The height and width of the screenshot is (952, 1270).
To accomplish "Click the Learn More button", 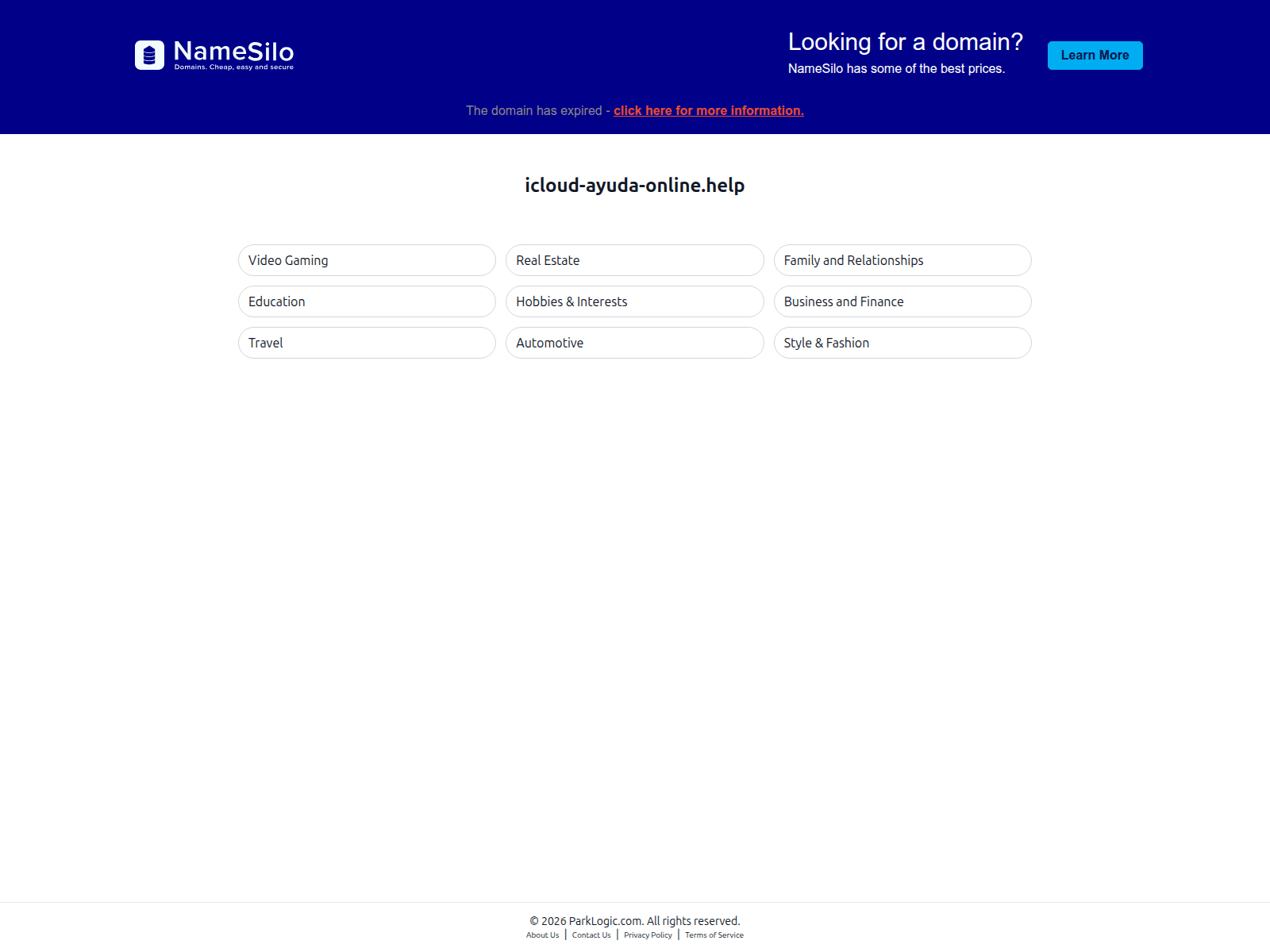I will coord(1095,56).
